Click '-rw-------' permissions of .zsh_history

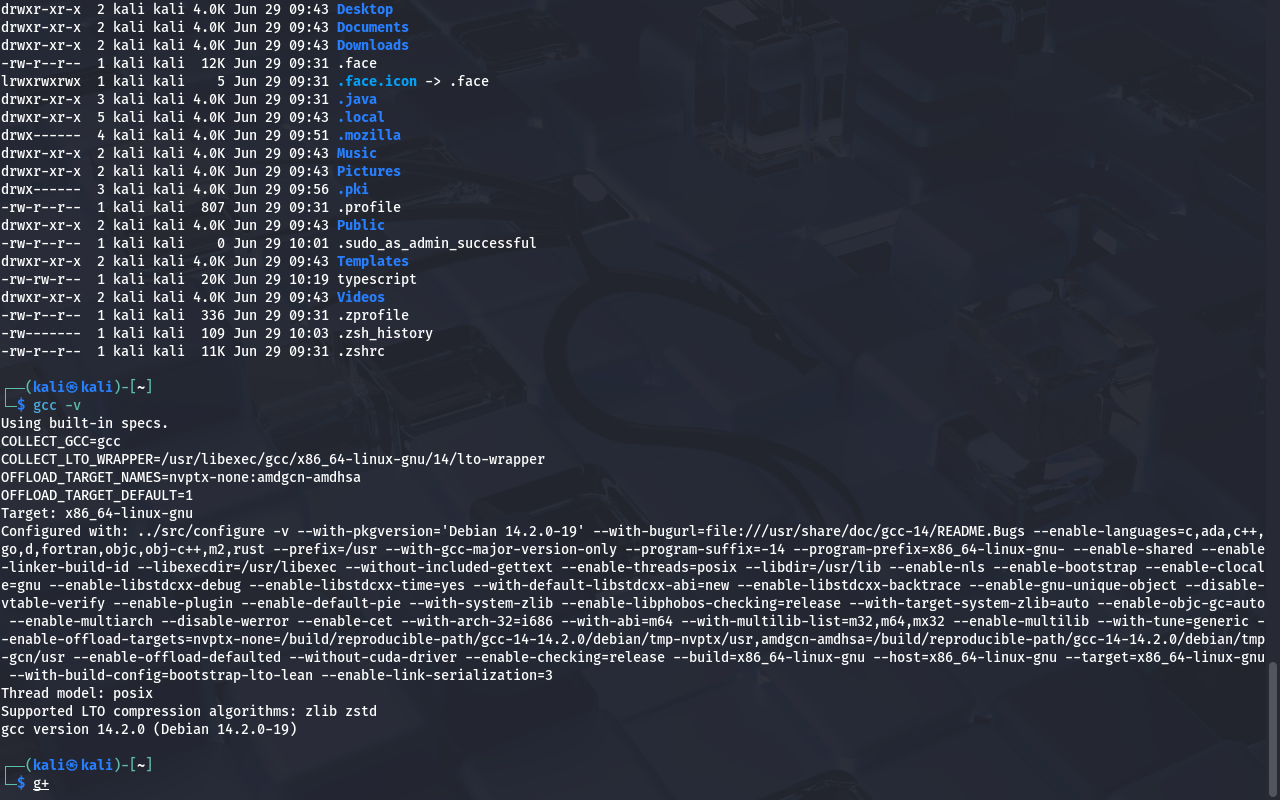point(41,333)
